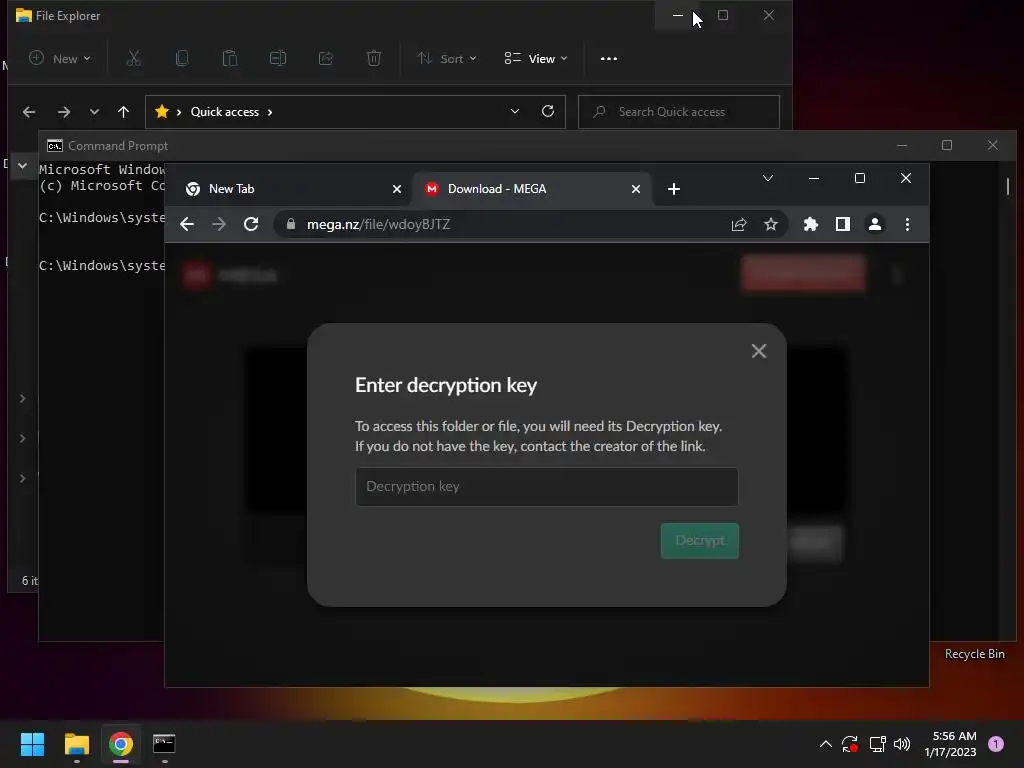Open the Windows Start menu

(32, 744)
